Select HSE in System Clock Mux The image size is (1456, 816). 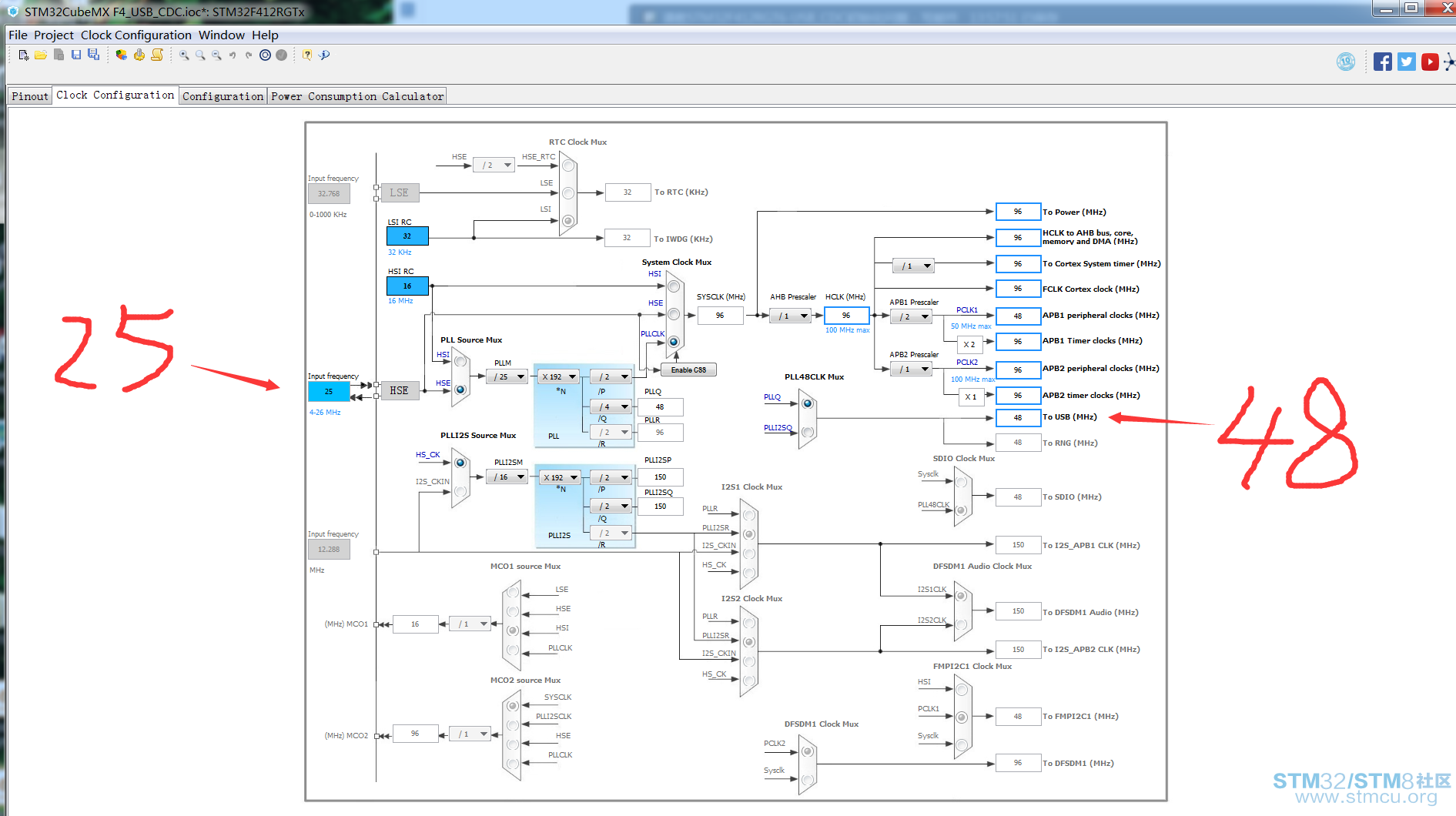674,314
